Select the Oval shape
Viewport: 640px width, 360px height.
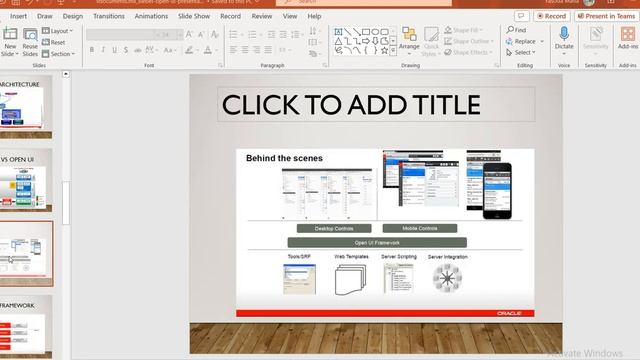[375, 32]
